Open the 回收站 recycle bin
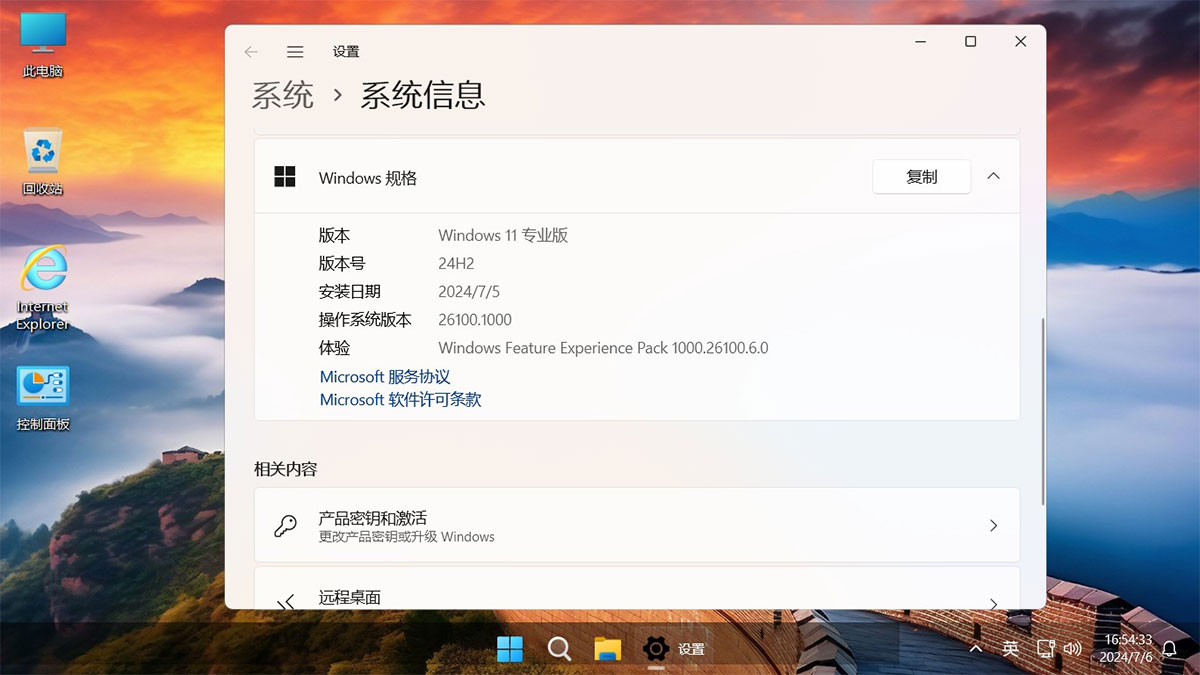Image resolution: width=1200 pixels, height=675 pixels. click(40, 158)
